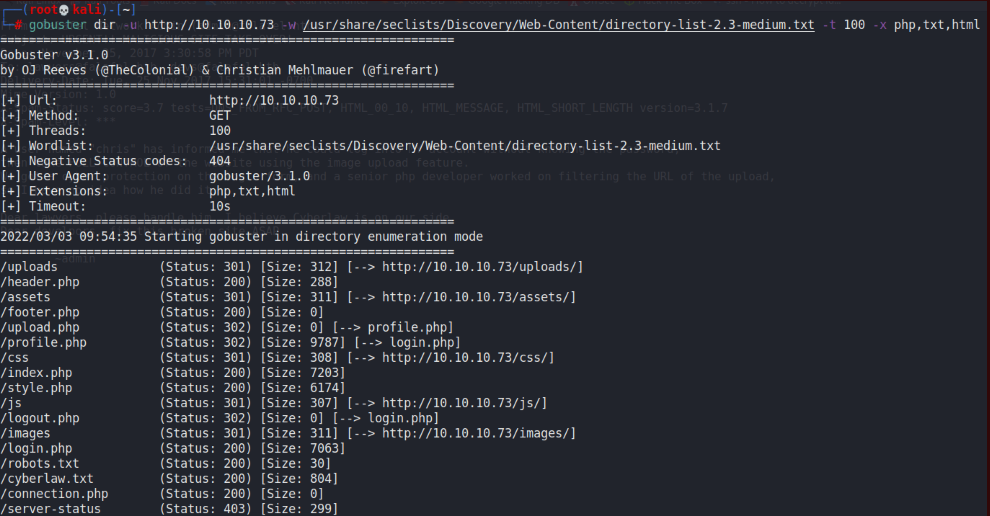The height and width of the screenshot is (516, 990).
Task: Click the Wordlist path in the settings block
Action: 464,146
